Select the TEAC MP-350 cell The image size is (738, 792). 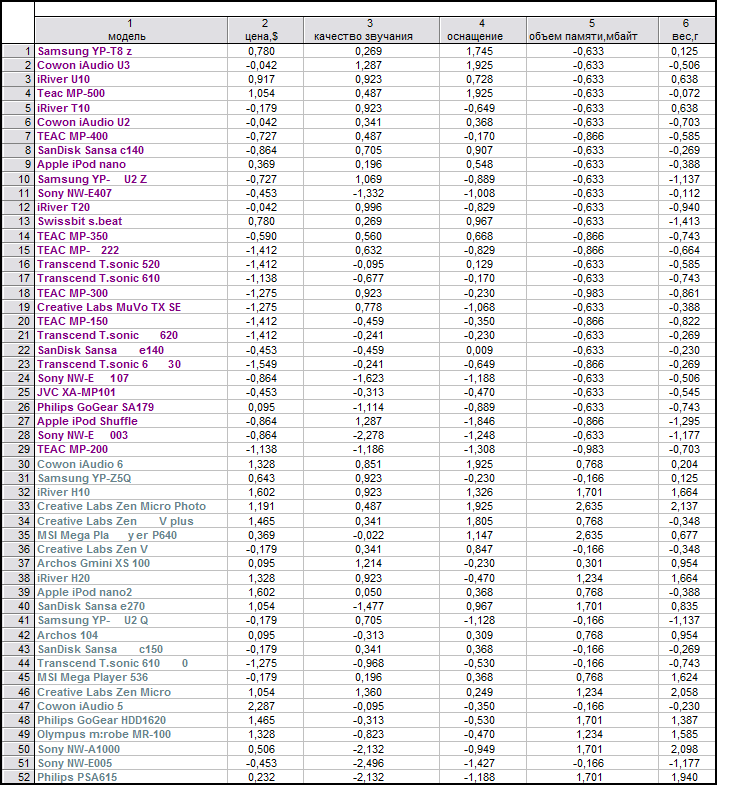(131, 236)
